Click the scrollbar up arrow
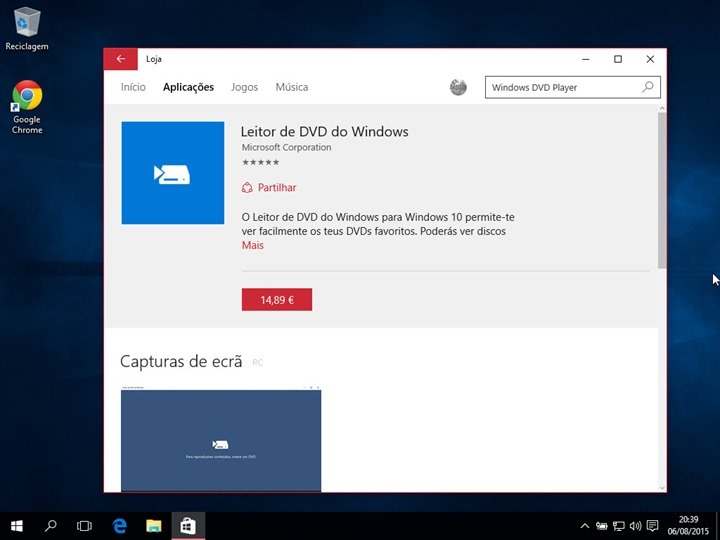 coord(662,108)
